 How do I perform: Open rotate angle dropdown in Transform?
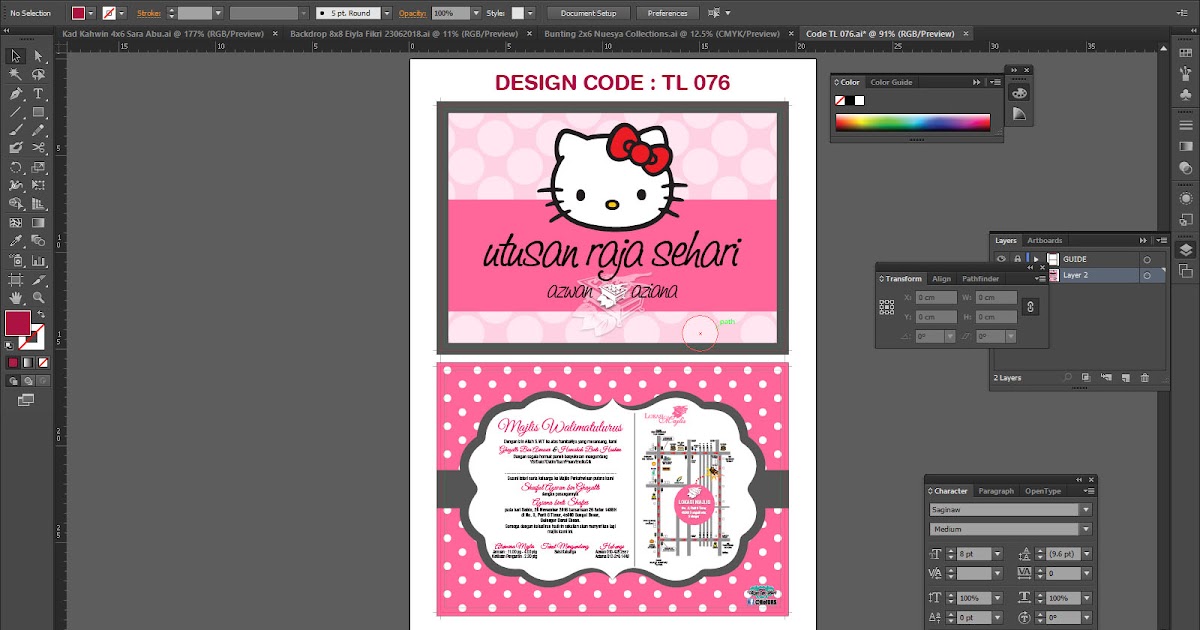(948, 336)
